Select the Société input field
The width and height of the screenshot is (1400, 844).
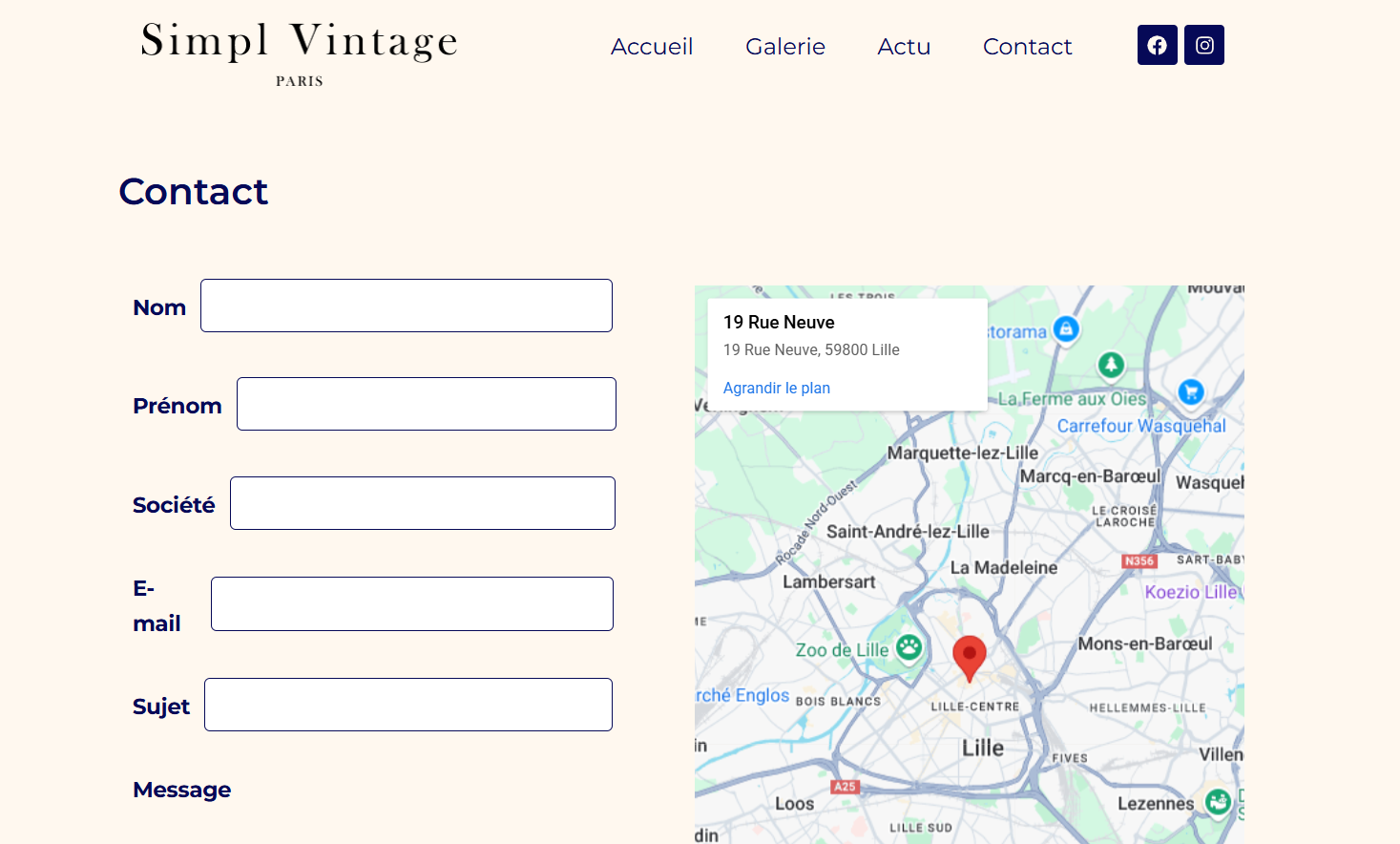click(422, 503)
